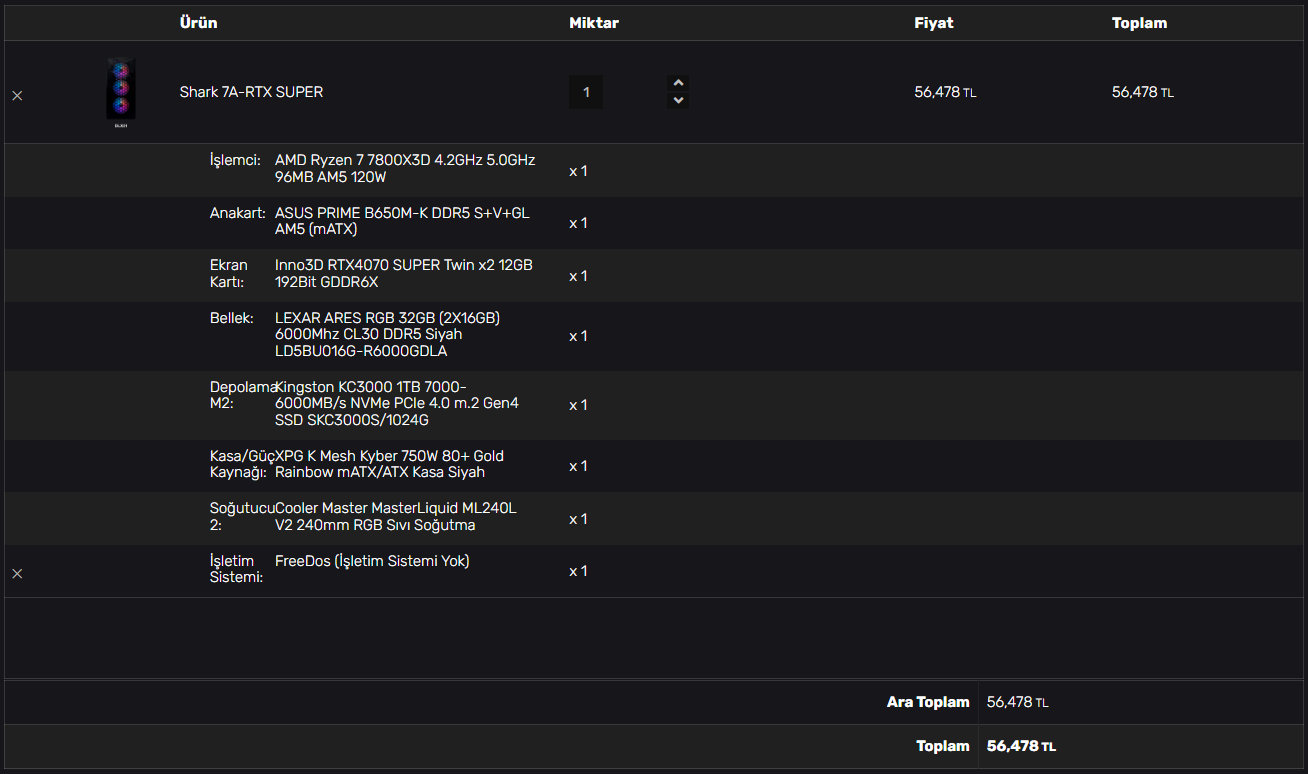Remove Shark 7A-RTX SUPER from cart

click(x=17, y=96)
